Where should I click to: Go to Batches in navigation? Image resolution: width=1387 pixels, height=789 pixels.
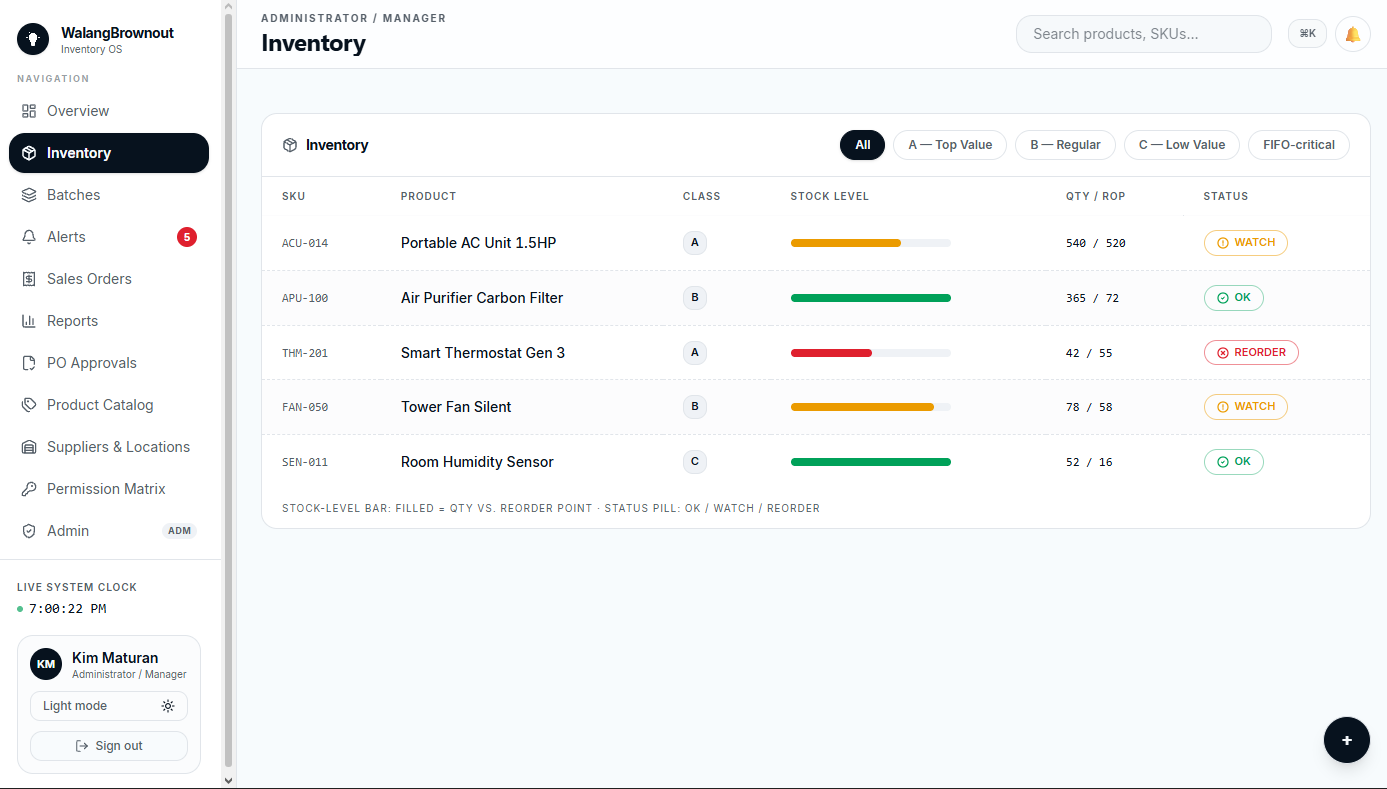pyautogui.click(x=109, y=195)
